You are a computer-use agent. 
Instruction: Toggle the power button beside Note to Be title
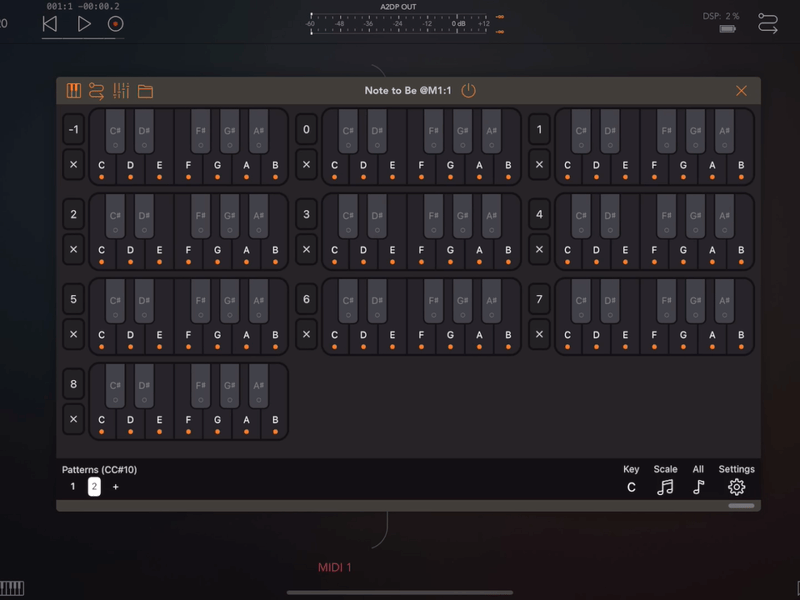point(470,90)
